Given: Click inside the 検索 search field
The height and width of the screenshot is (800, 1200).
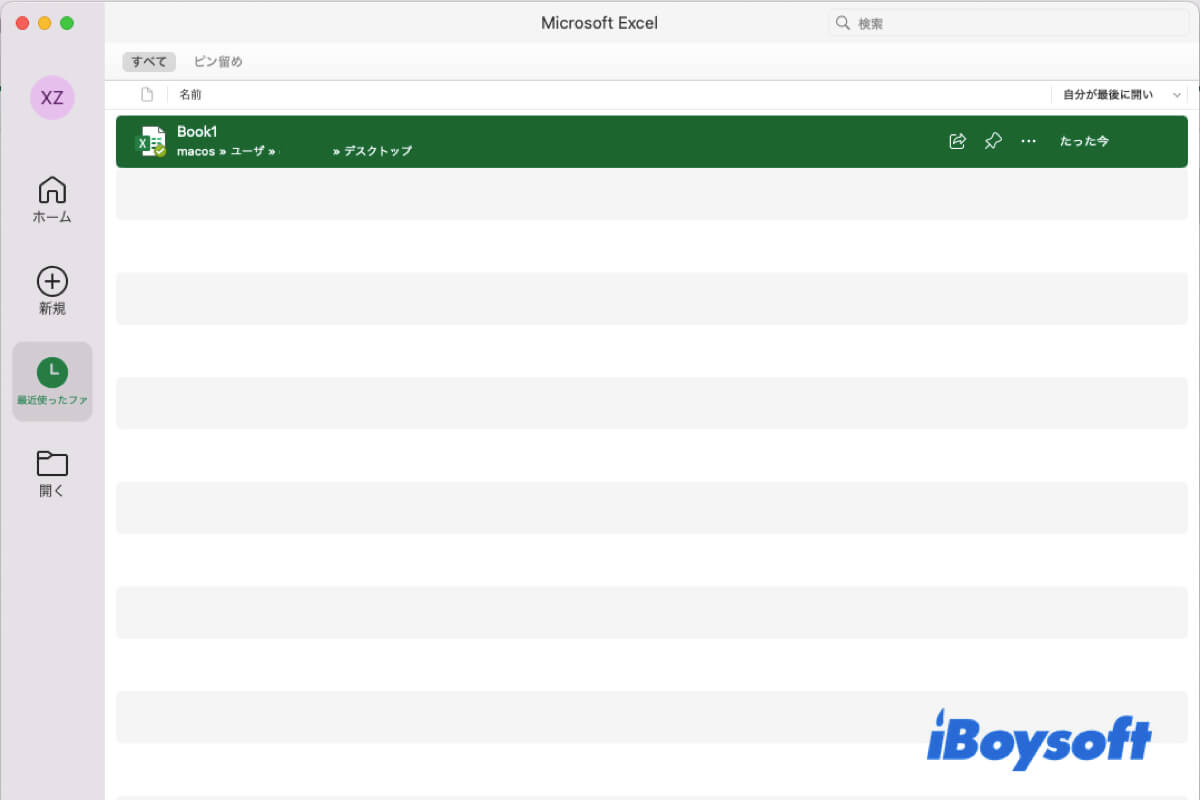Looking at the screenshot, I should [x=1000, y=22].
